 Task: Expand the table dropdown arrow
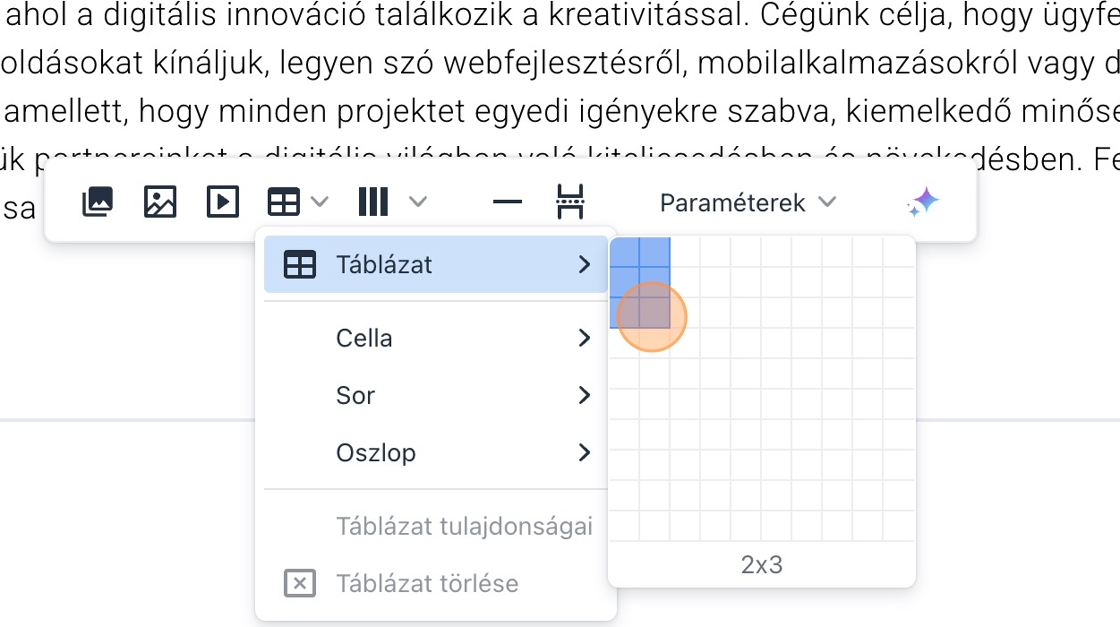(320, 202)
